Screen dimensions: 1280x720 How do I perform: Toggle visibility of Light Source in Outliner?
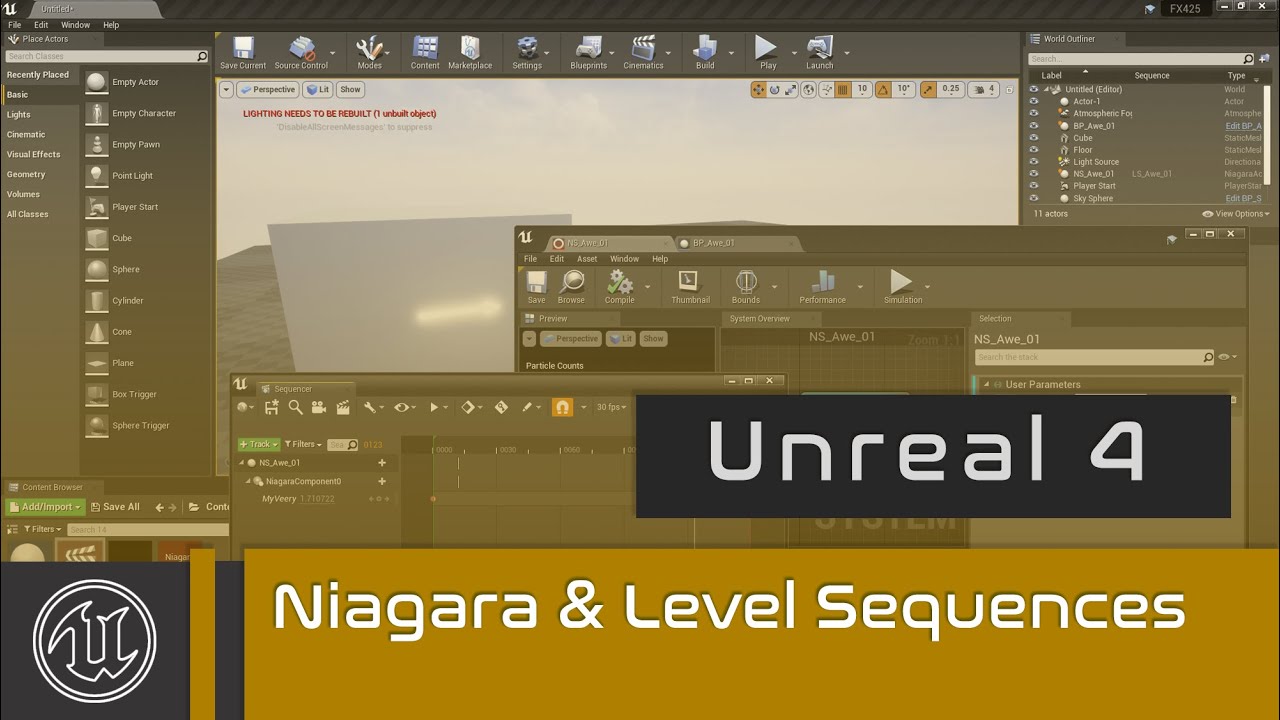point(1034,161)
